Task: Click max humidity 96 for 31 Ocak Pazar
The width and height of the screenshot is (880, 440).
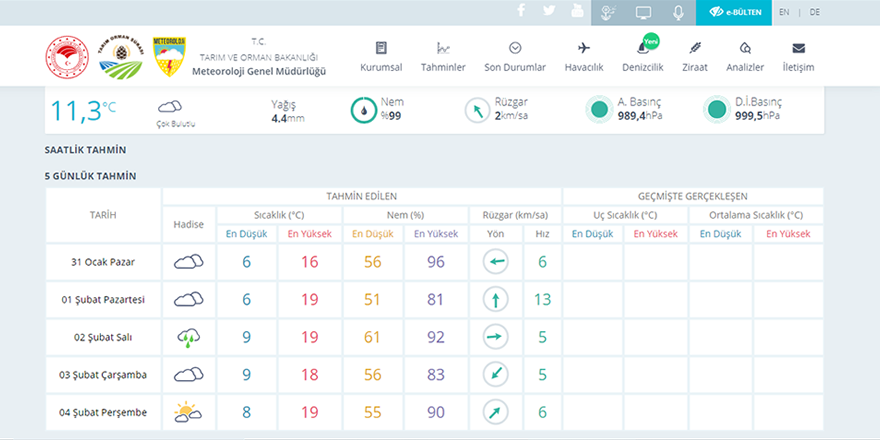Action: click(x=436, y=262)
